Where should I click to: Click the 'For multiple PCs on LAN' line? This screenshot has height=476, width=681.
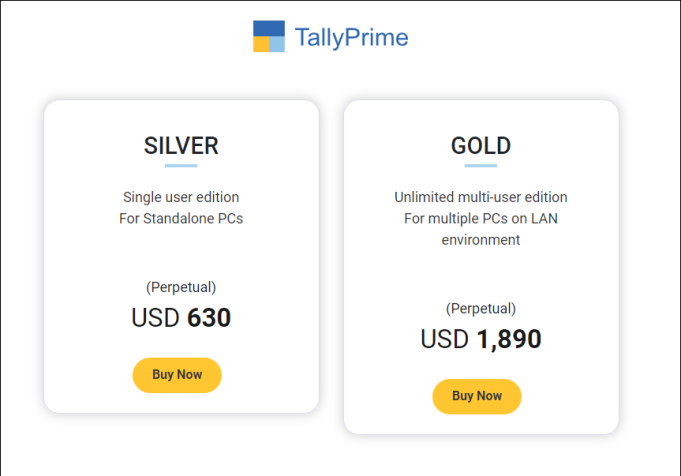pyautogui.click(x=481, y=218)
